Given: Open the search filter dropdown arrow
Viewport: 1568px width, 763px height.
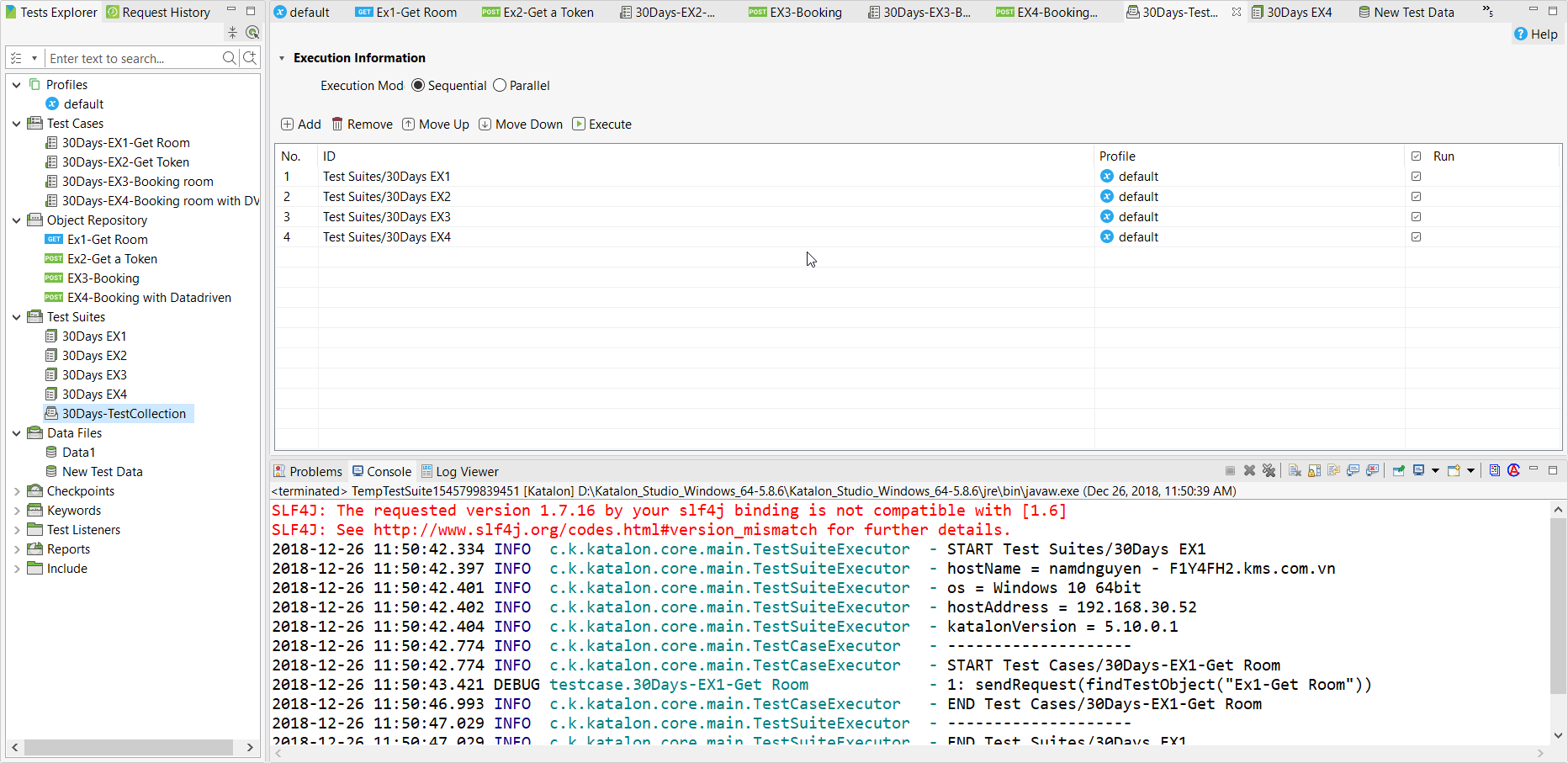Looking at the screenshot, I should 34,59.
